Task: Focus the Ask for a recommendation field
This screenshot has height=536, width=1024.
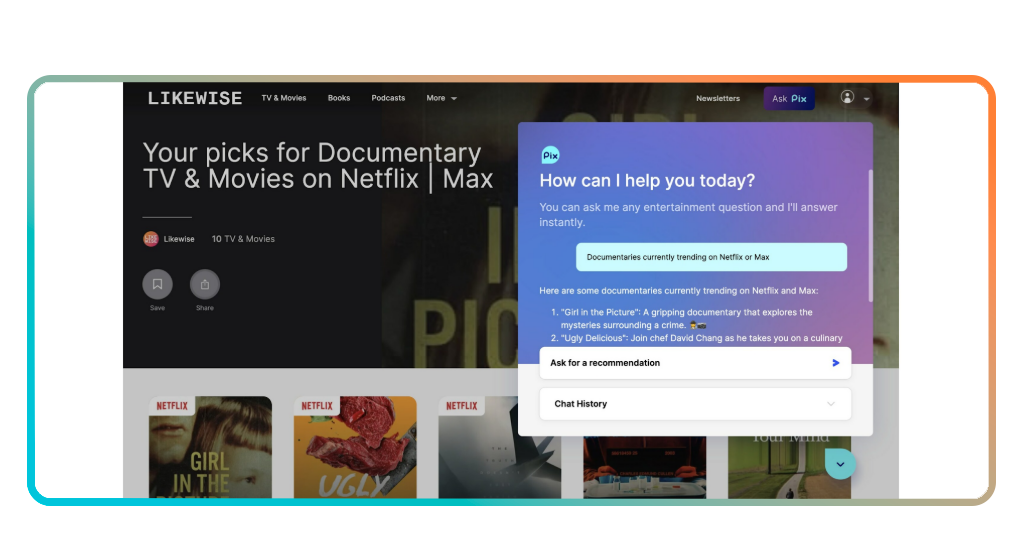Action: point(695,363)
